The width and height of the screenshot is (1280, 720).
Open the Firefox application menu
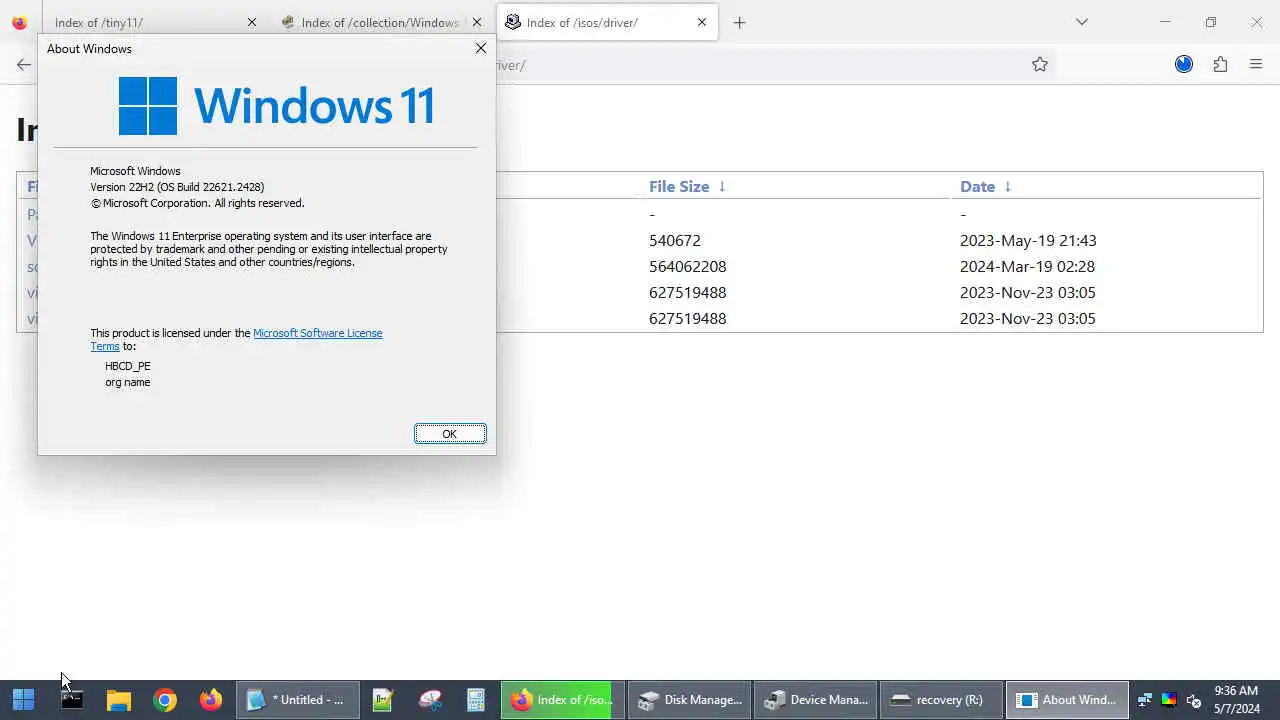1256,64
